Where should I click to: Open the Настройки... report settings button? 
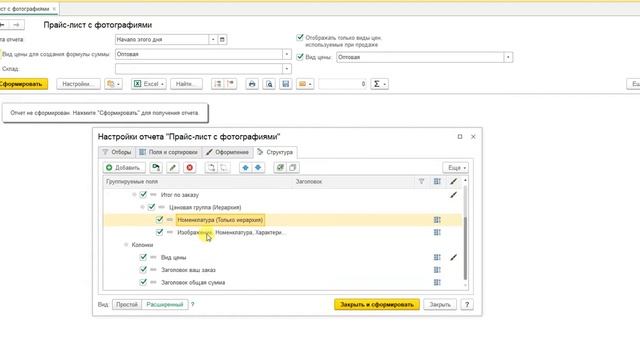click(x=78, y=84)
